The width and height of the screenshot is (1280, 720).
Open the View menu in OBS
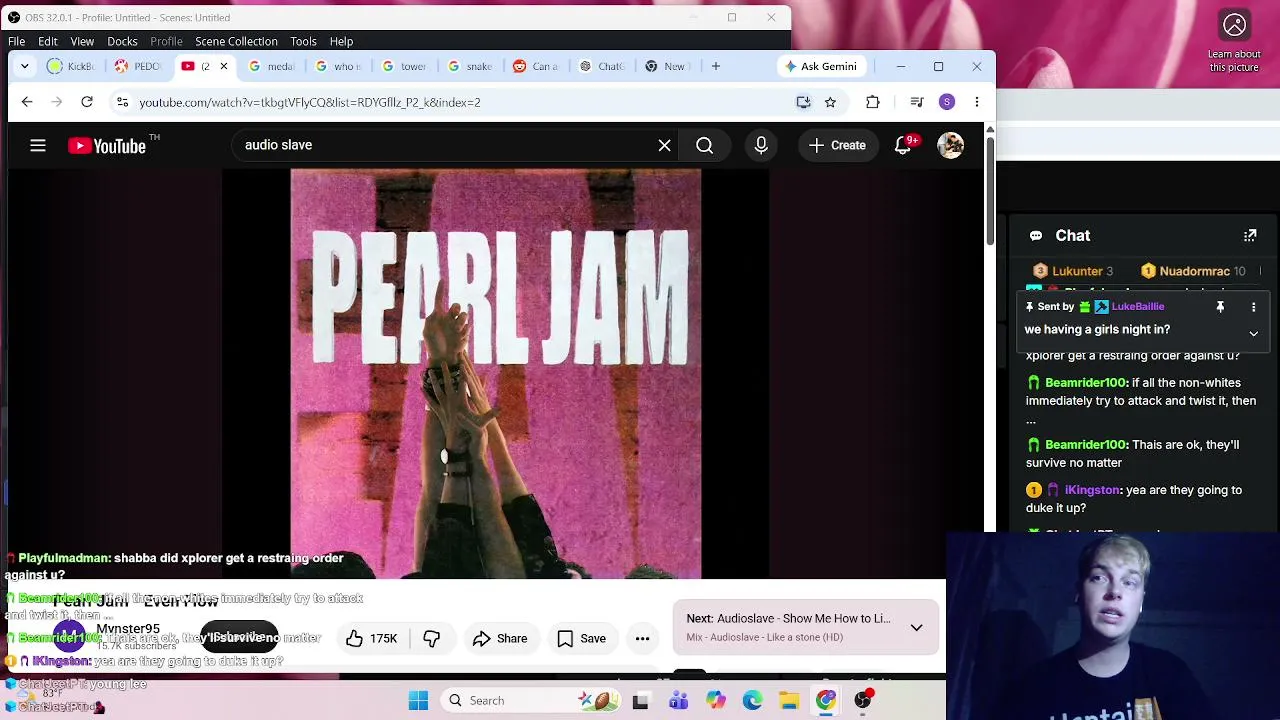pyautogui.click(x=82, y=41)
